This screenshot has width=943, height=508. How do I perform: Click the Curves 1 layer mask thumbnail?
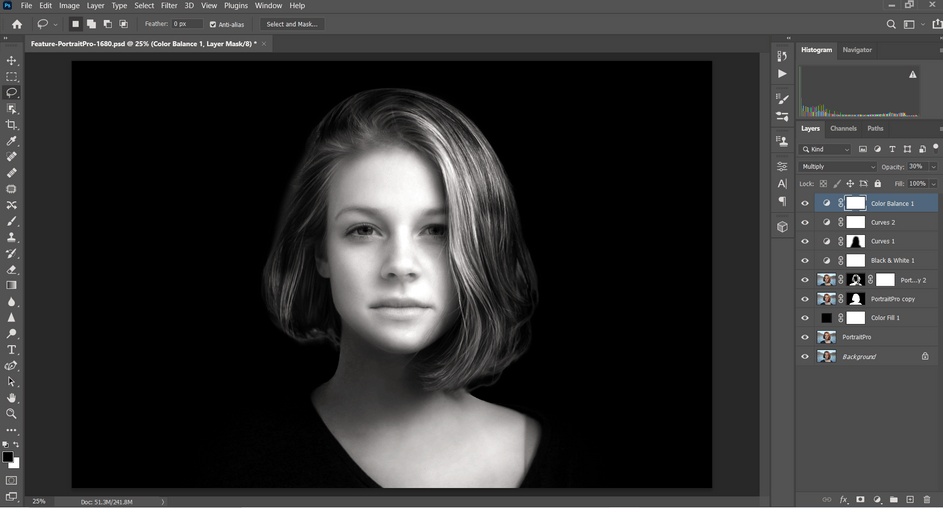856,241
